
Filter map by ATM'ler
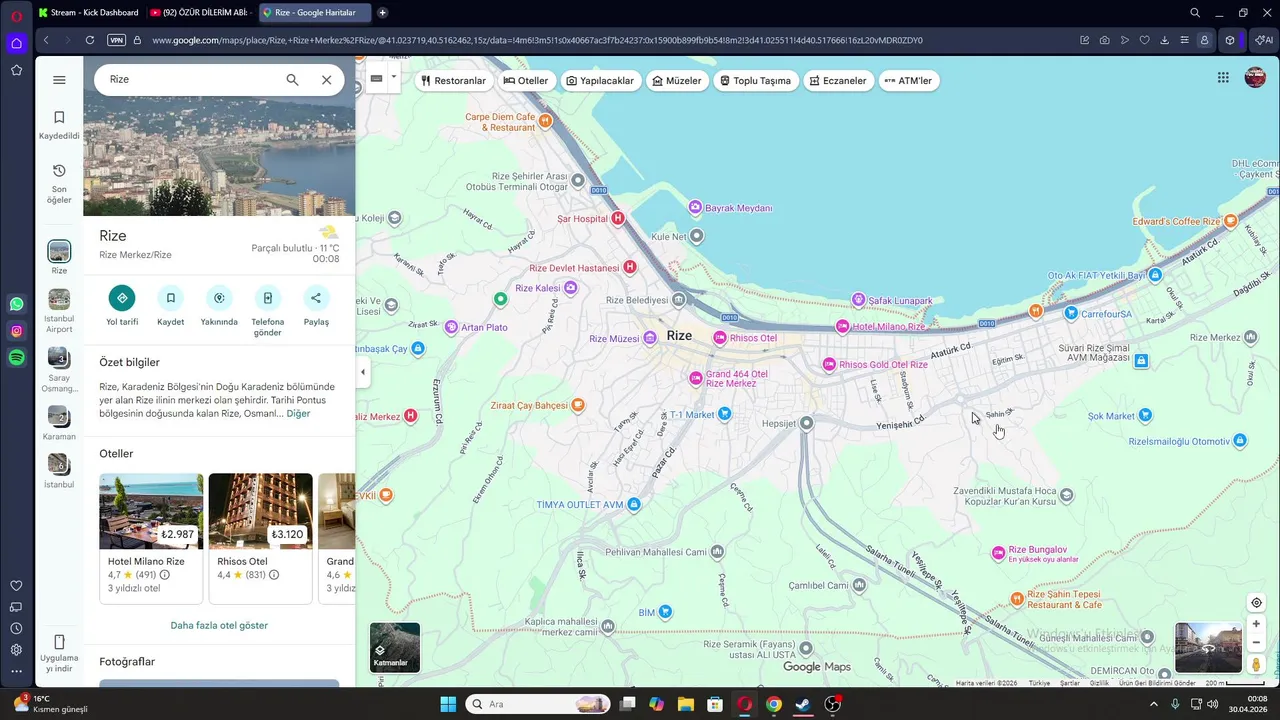coord(908,81)
